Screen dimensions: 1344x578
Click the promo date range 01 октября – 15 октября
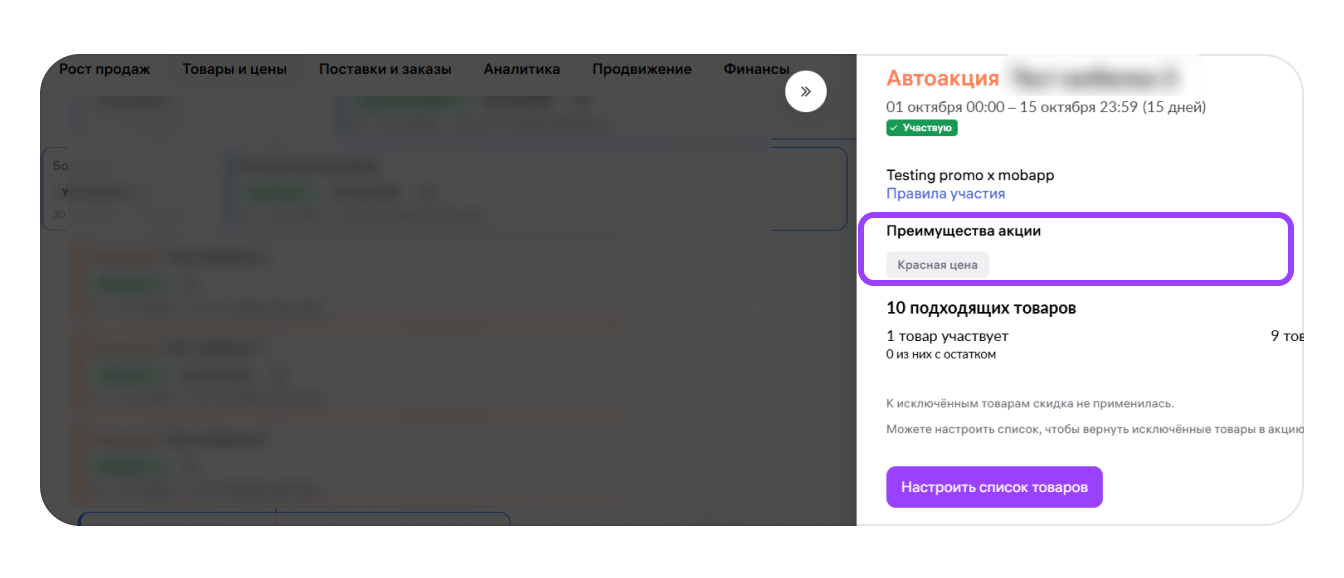tap(1046, 107)
